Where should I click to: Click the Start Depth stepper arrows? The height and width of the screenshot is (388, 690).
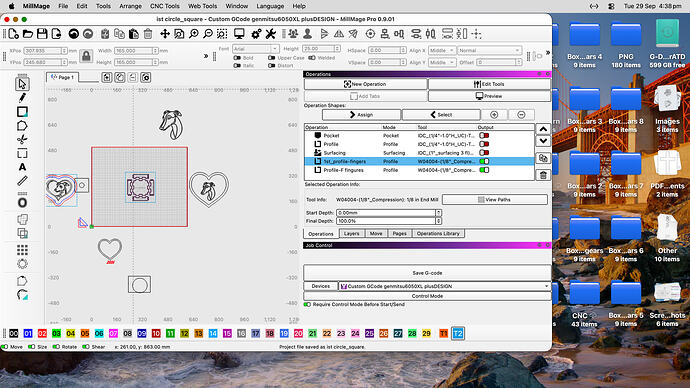coord(438,212)
